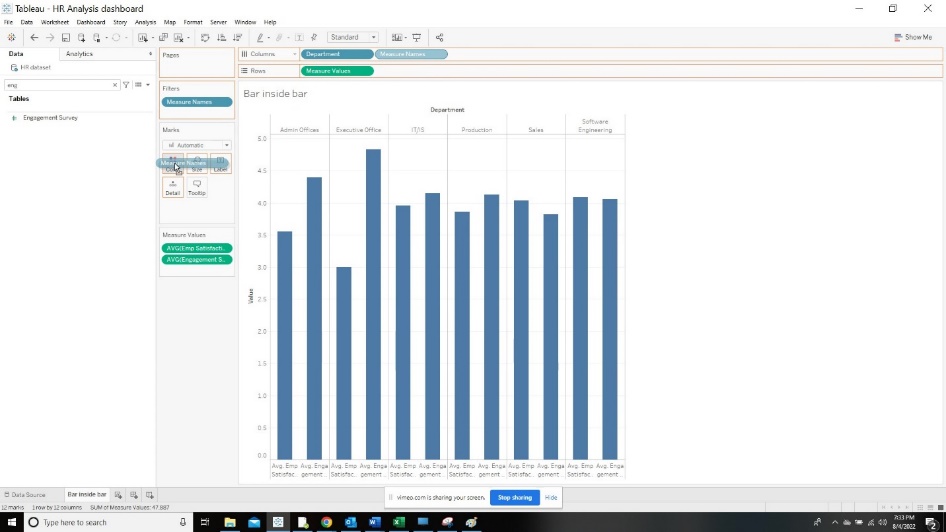Open the Worksheet menu

[55, 22]
